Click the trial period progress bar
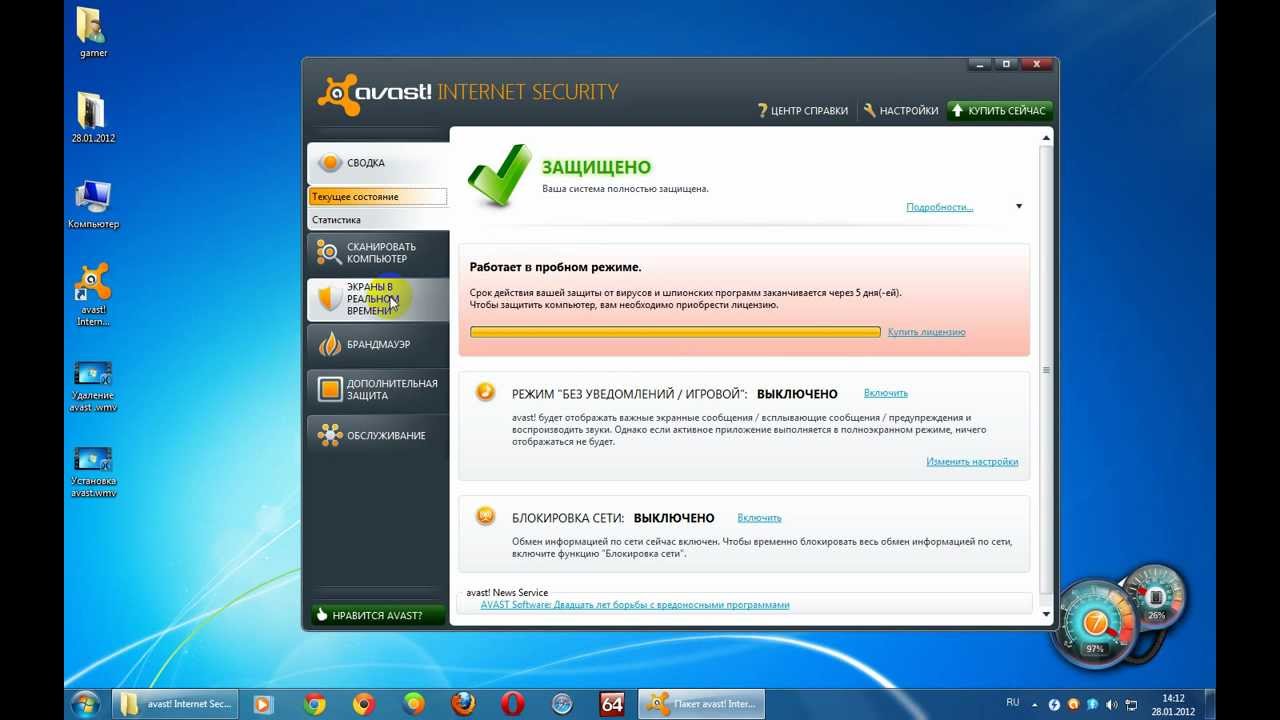The image size is (1280, 720). (675, 332)
